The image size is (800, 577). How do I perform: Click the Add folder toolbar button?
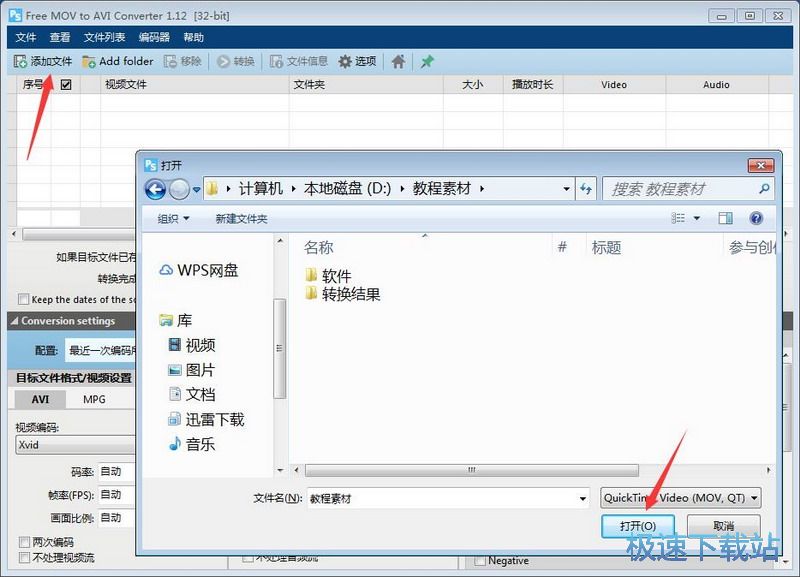[118, 61]
